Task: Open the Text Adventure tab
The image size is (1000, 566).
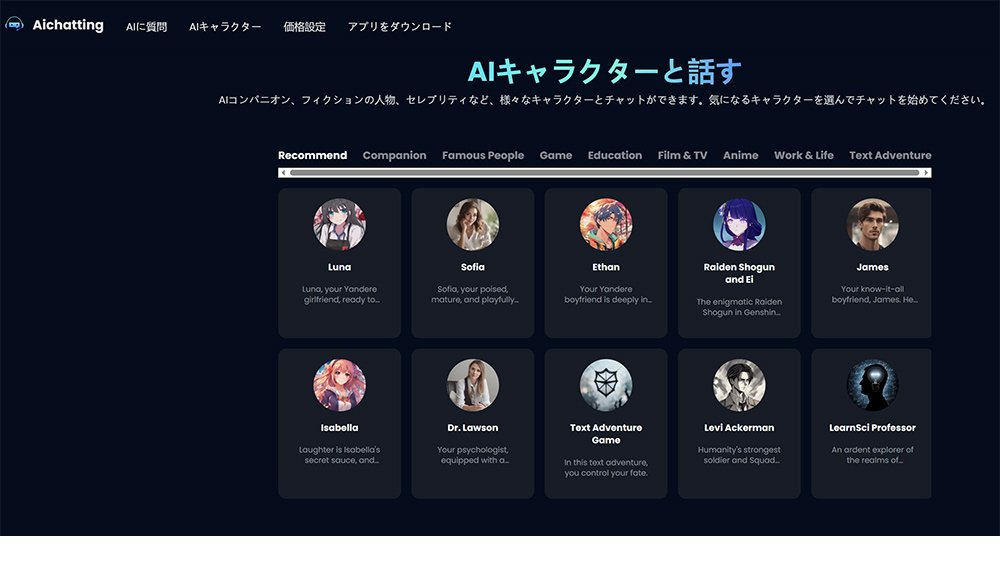Action: [890, 155]
